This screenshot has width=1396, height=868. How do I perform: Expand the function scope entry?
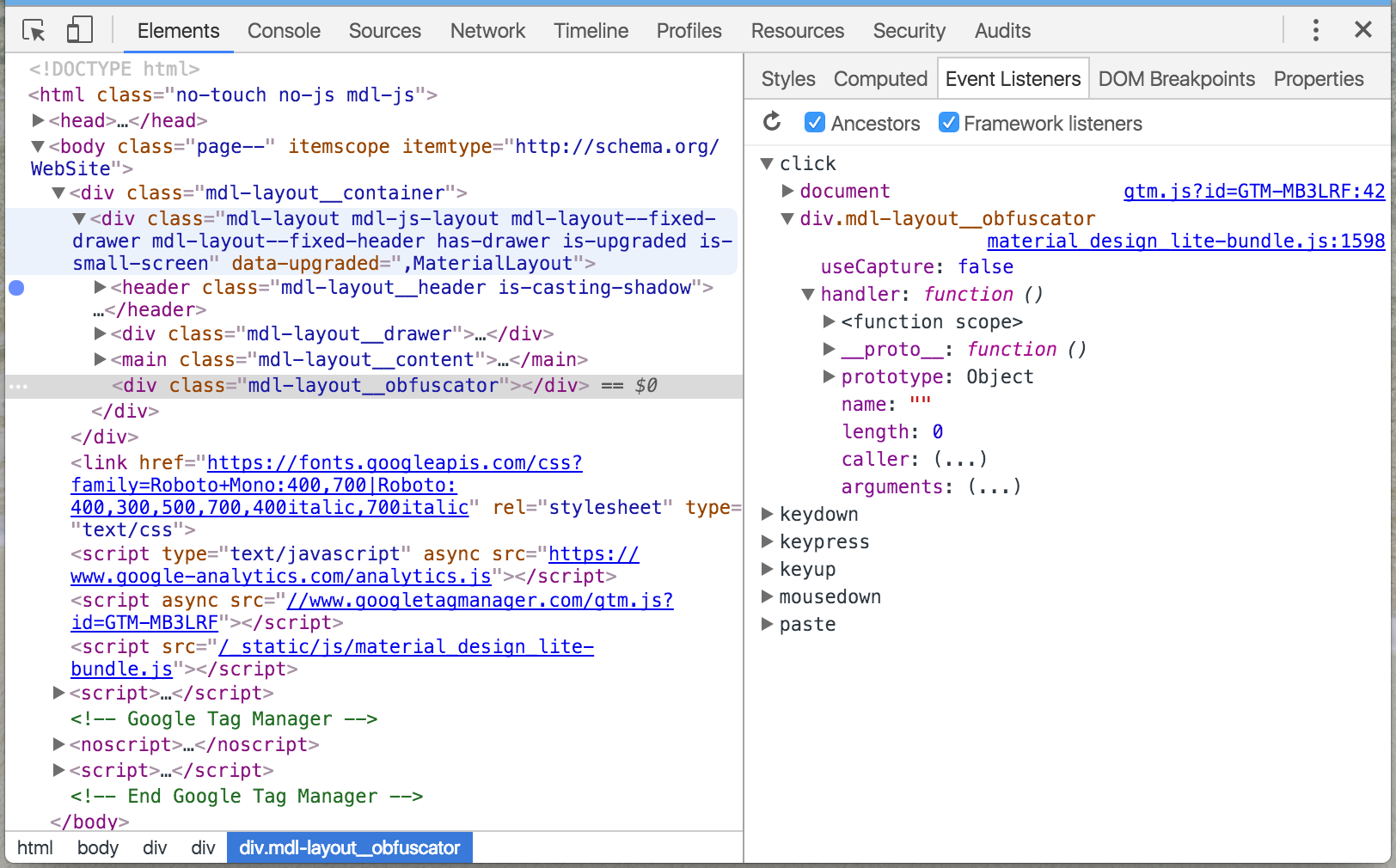point(829,321)
